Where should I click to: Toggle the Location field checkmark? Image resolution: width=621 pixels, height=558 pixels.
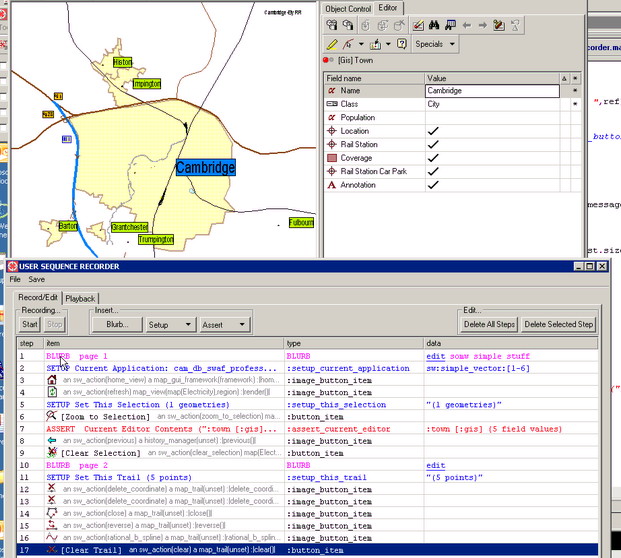(x=433, y=131)
